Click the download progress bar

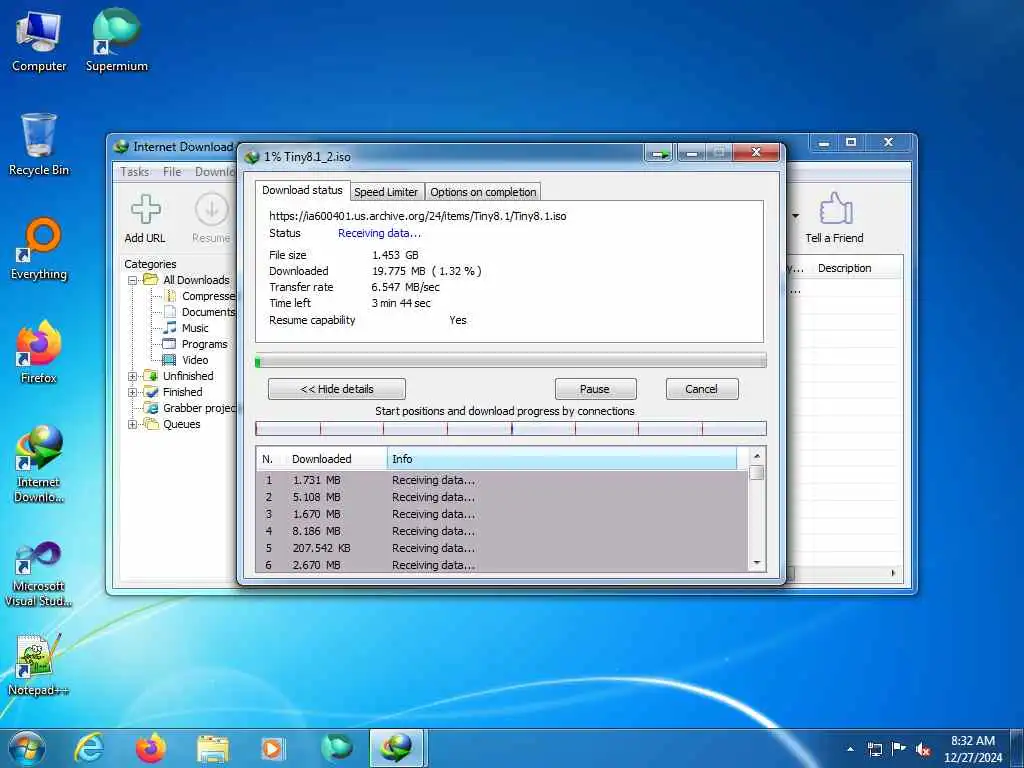tap(511, 361)
